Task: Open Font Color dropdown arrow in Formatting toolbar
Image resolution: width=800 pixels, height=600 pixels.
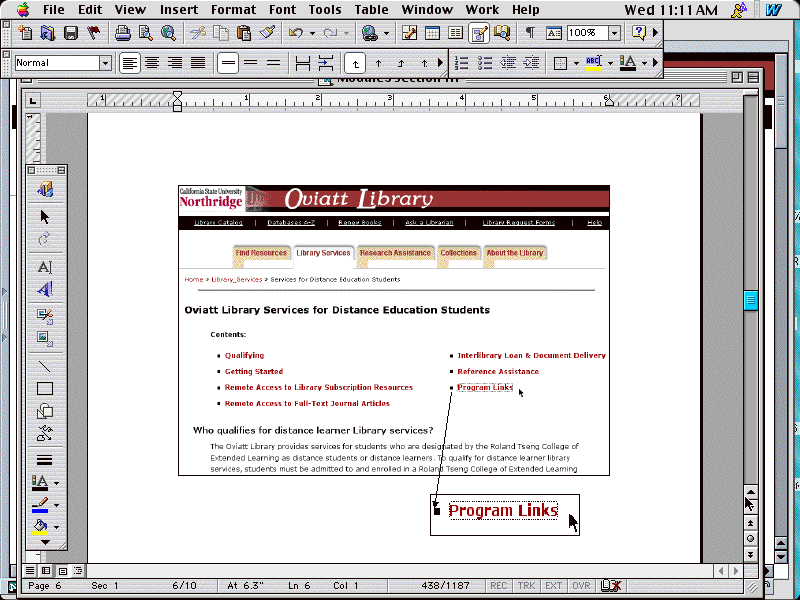Action: tap(644, 63)
